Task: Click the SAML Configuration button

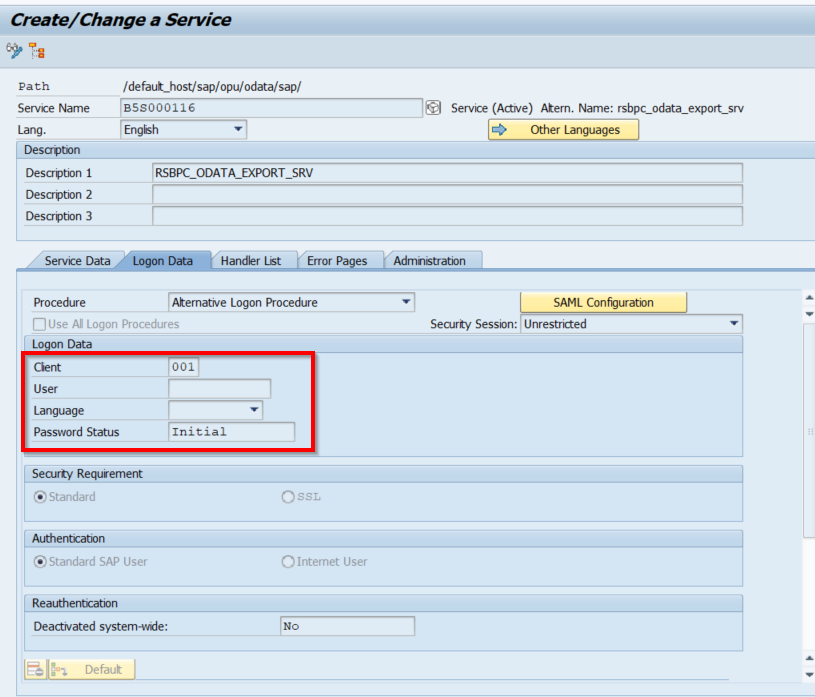Action: (603, 302)
